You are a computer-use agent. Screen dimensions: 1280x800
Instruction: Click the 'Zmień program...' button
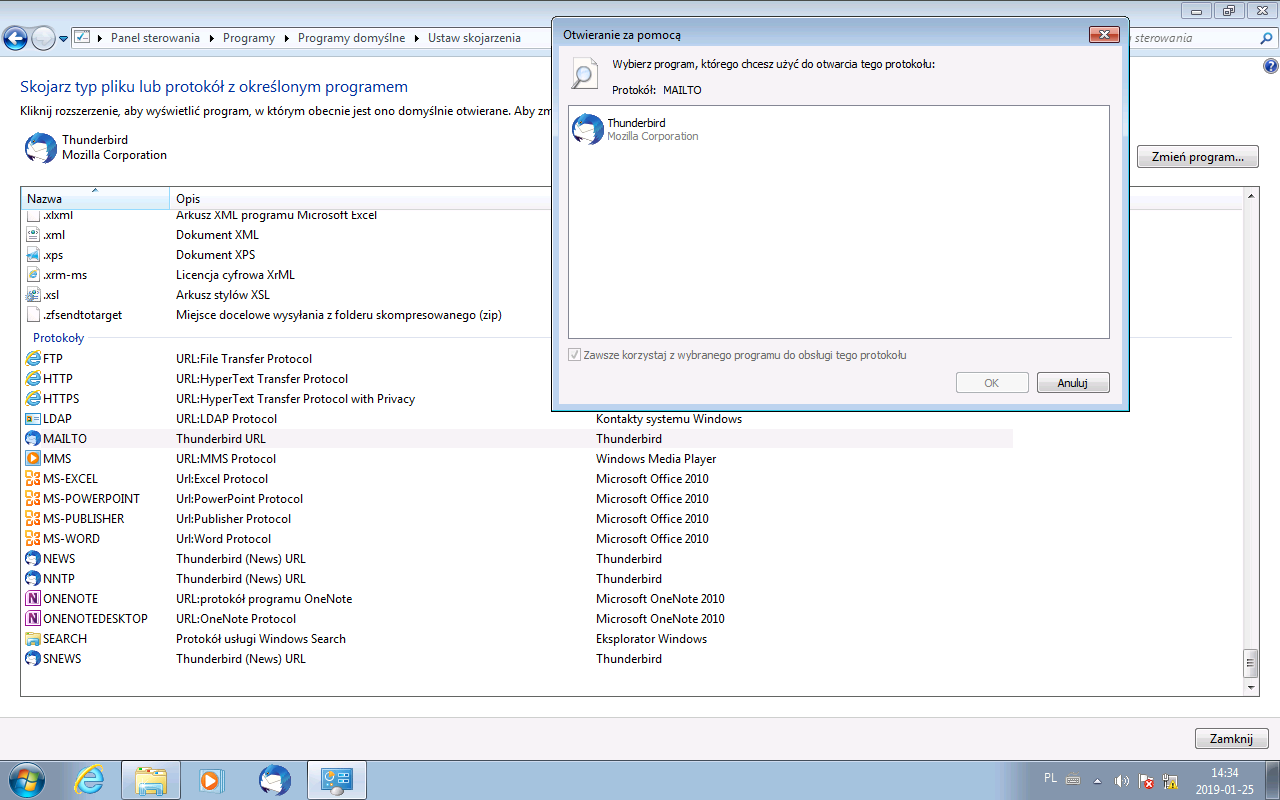point(1197,157)
